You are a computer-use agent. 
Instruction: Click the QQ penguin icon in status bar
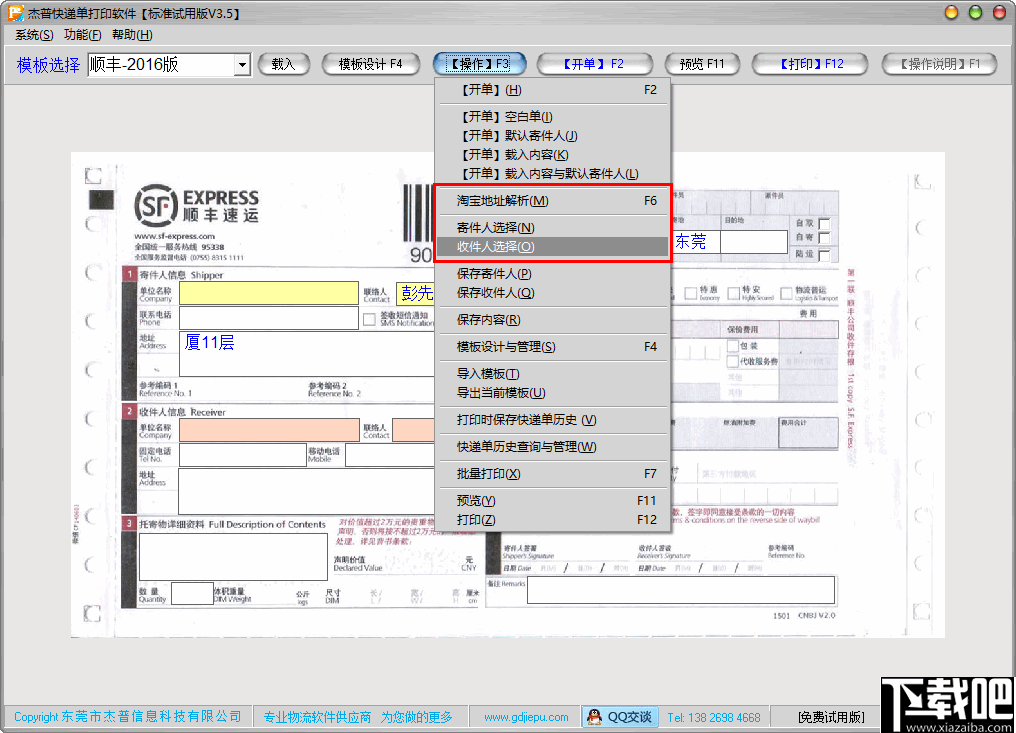(594, 717)
